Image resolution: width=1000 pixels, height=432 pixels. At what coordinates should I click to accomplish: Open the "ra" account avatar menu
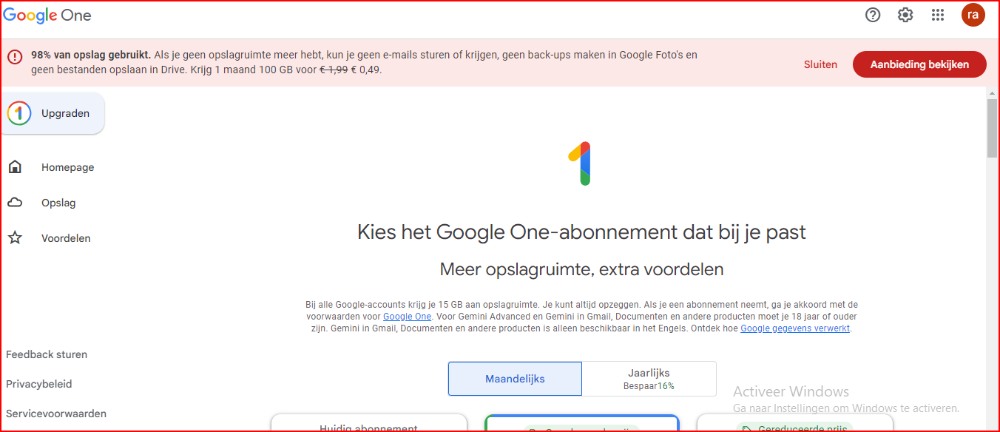pos(973,15)
